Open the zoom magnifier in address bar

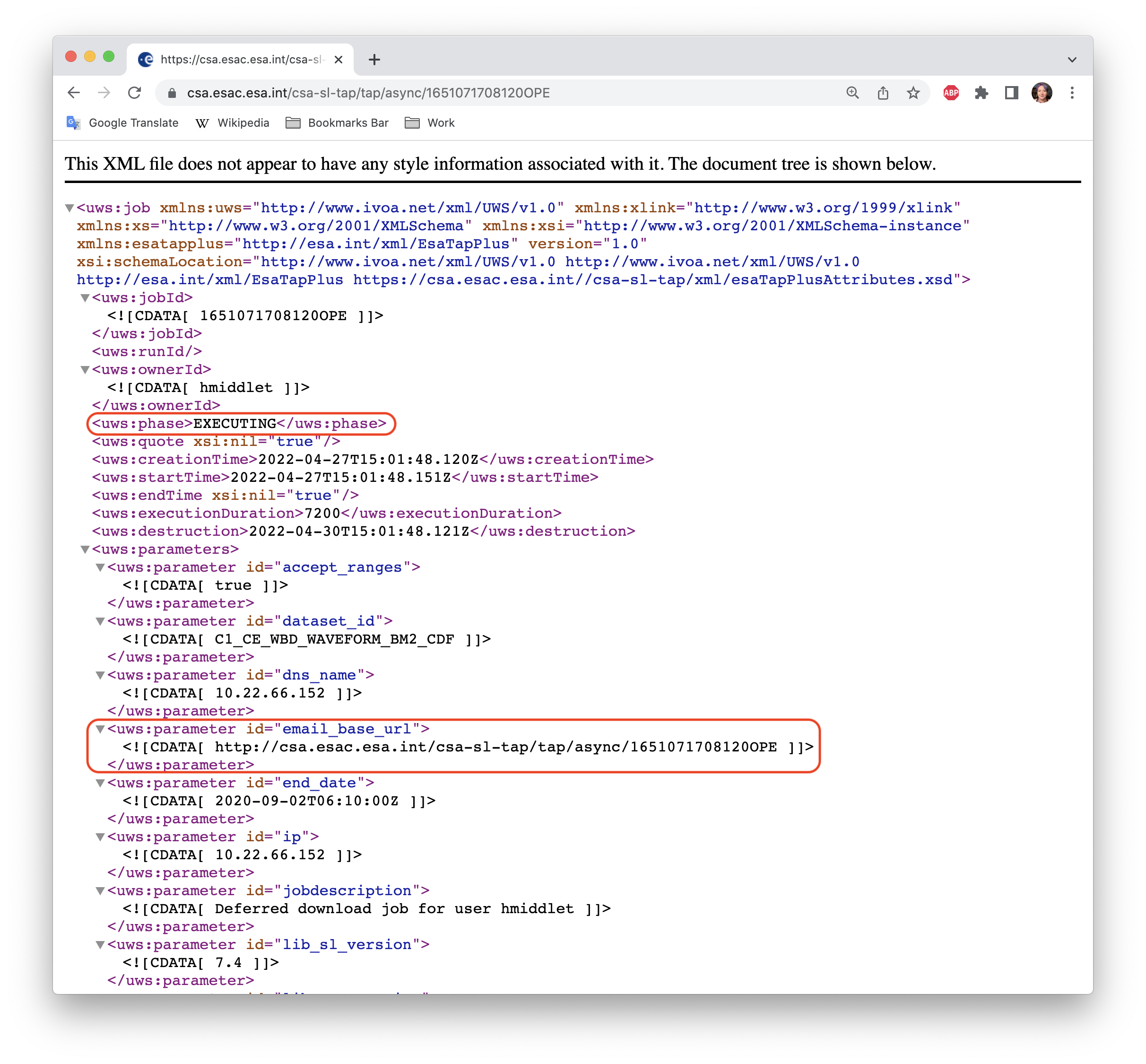(852, 93)
